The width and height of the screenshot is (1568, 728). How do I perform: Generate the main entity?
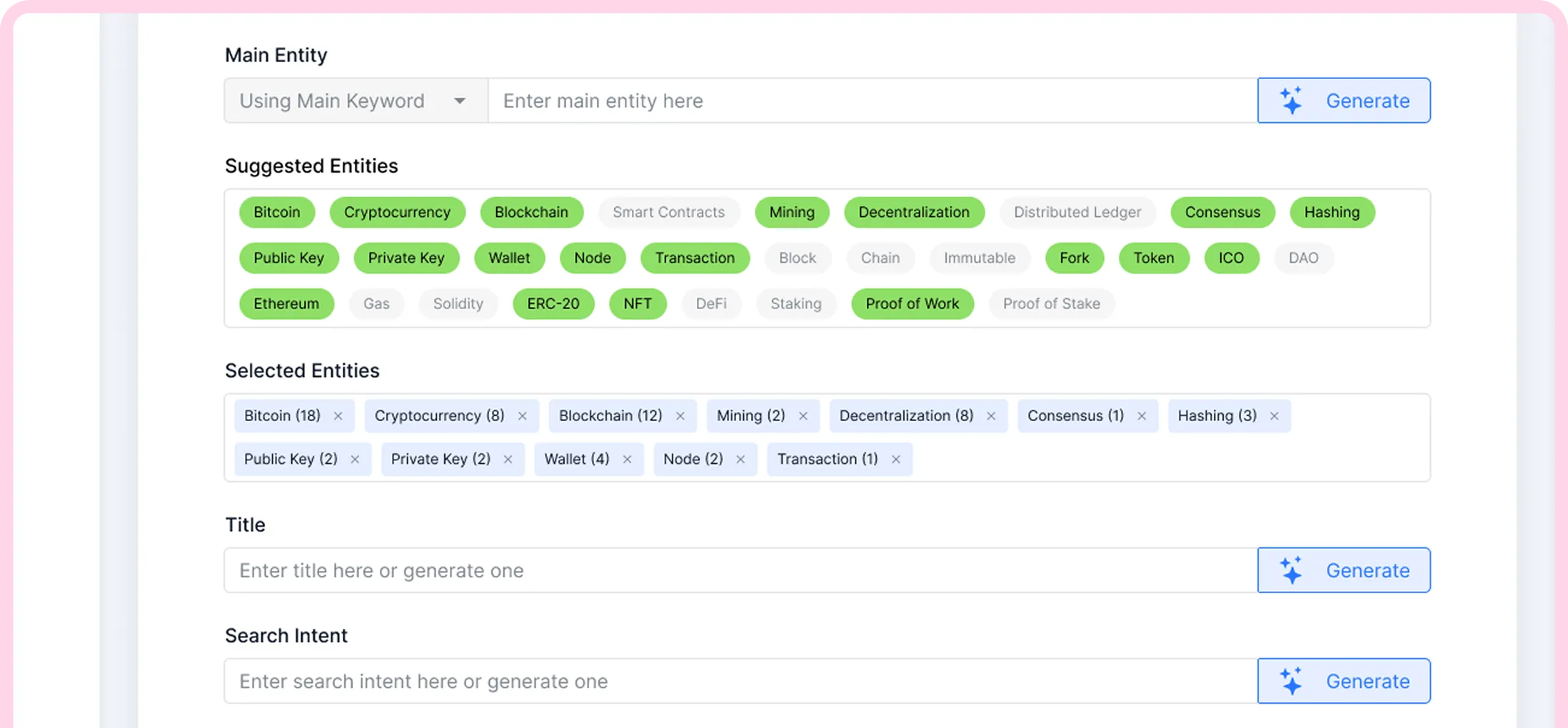tap(1343, 101)
